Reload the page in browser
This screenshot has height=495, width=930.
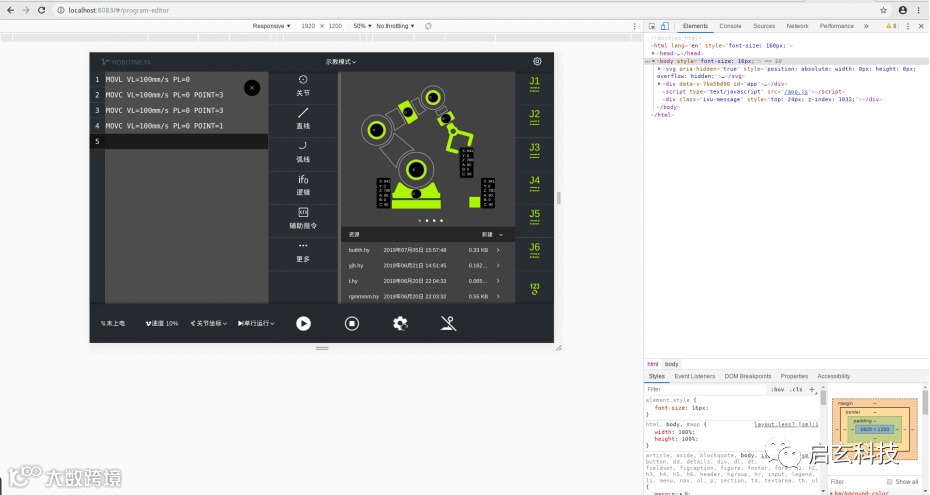tap(42, 10)
